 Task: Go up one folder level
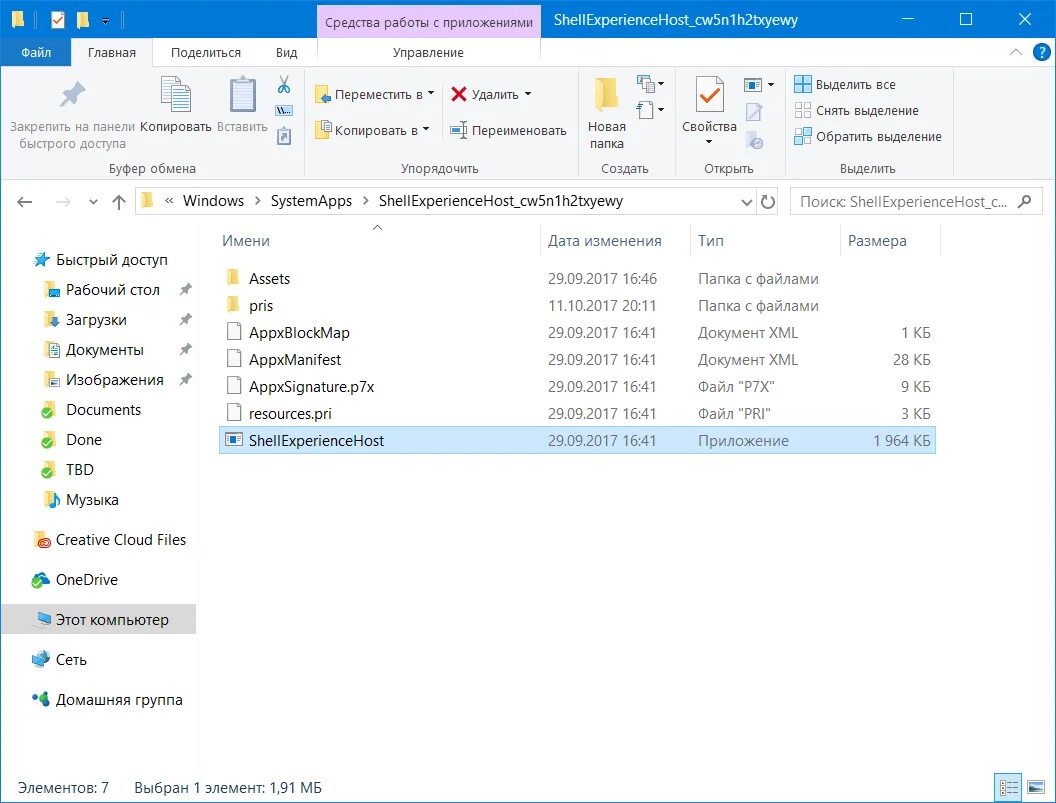pos(119,201)
